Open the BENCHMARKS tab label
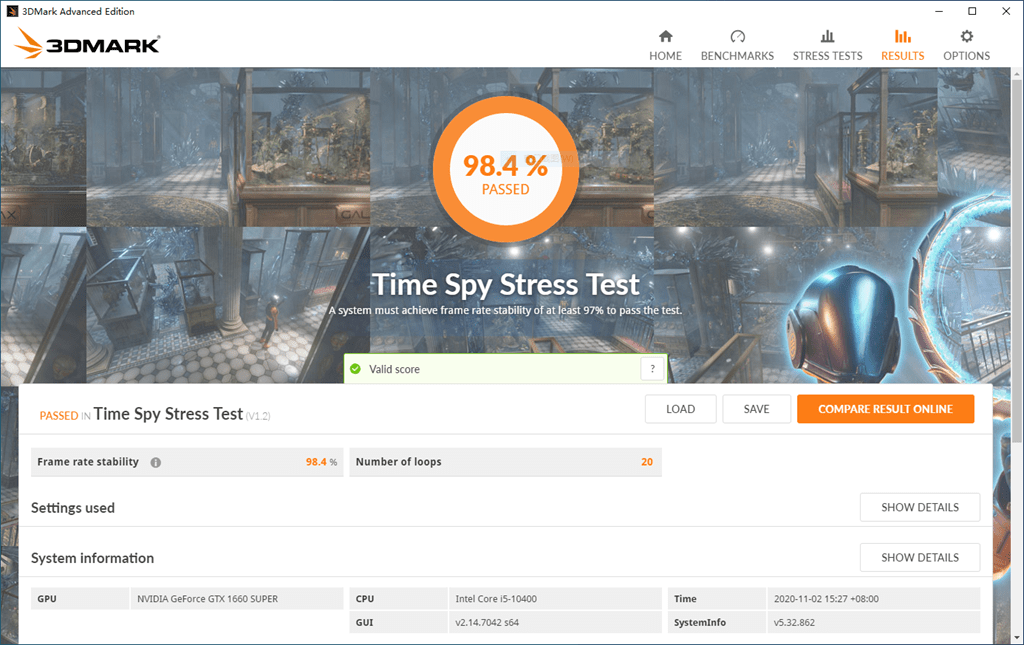Viewport: 1024px width, 645px height. [x=737, y=55]
